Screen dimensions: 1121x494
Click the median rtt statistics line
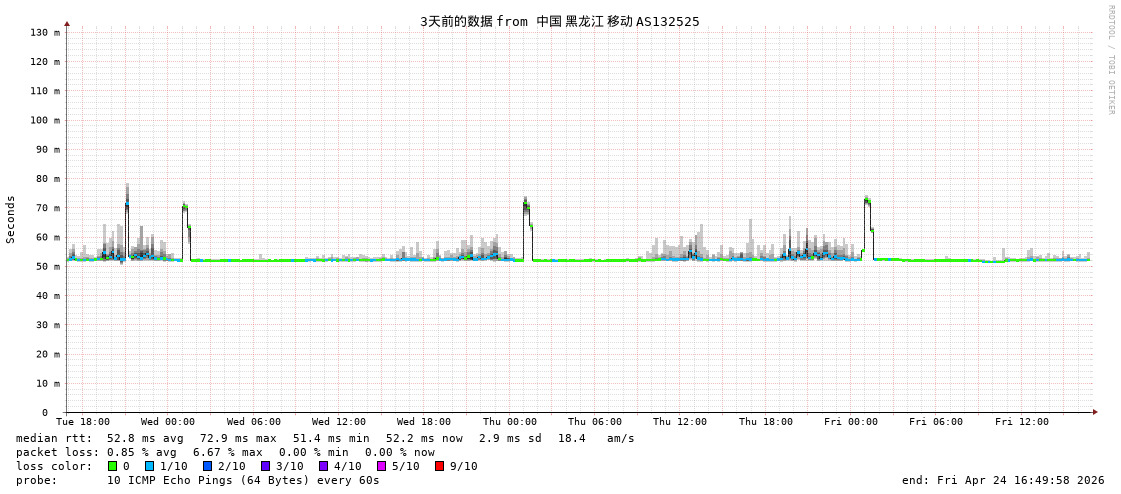pos(325,438)
